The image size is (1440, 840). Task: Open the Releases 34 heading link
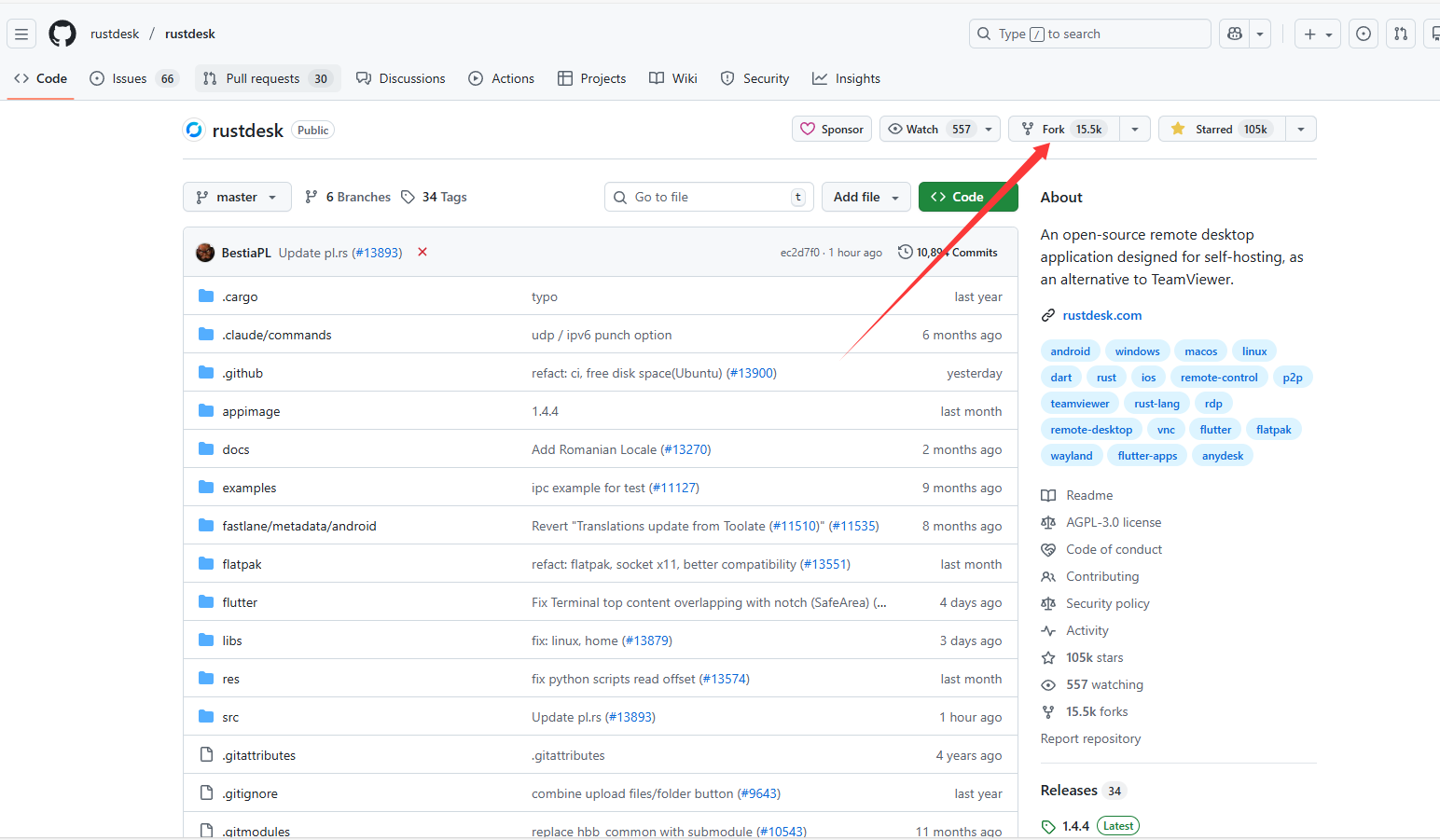point(1083,791)
